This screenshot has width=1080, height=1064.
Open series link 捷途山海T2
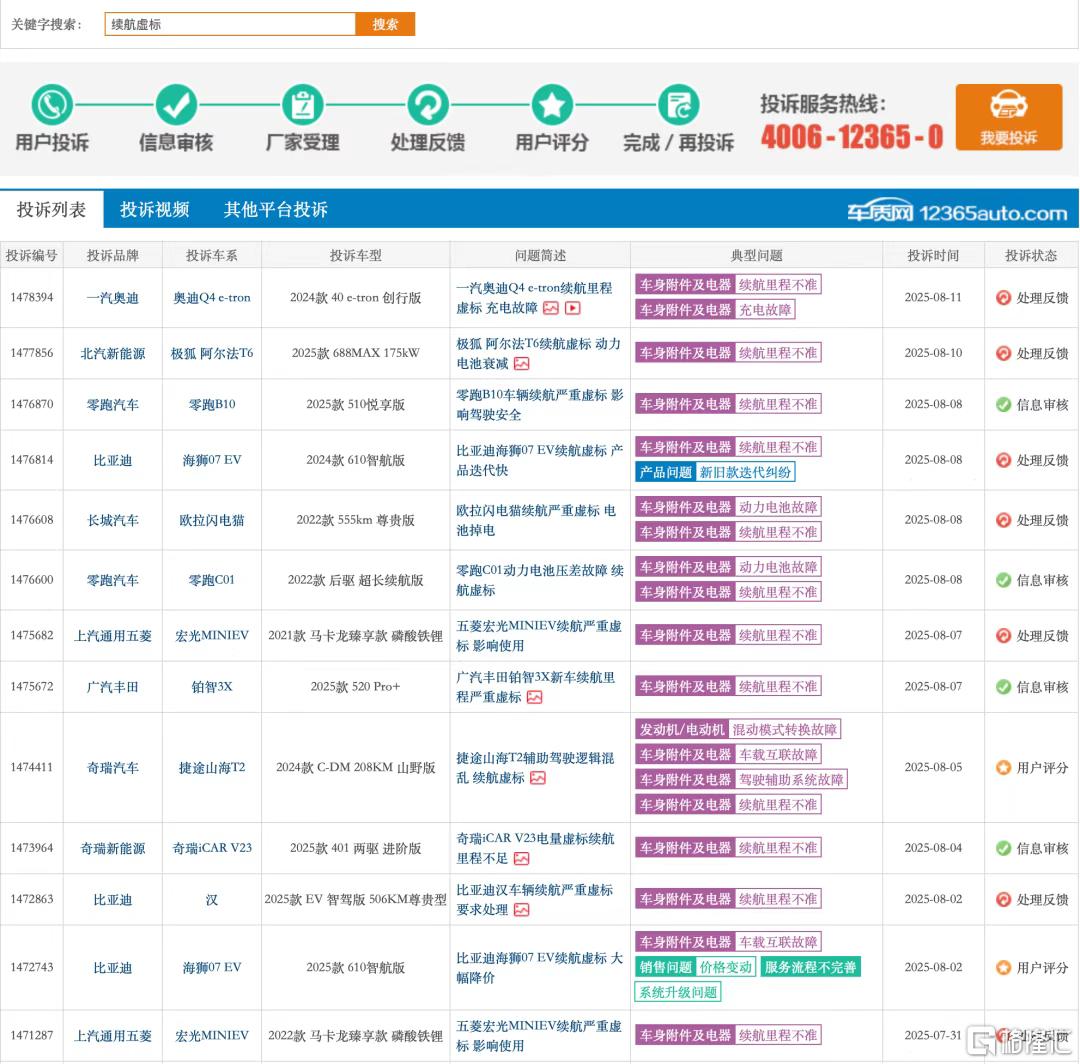[211, 767]
